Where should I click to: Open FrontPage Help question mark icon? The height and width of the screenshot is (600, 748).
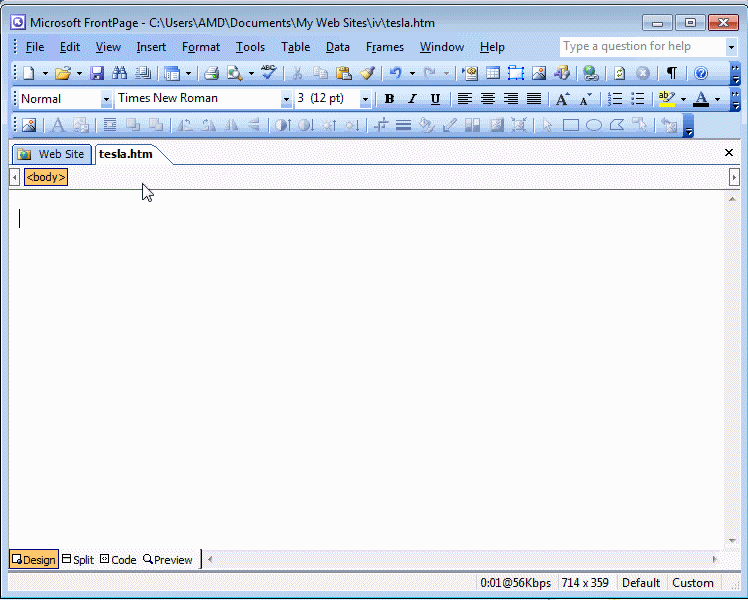coord(701,73)
